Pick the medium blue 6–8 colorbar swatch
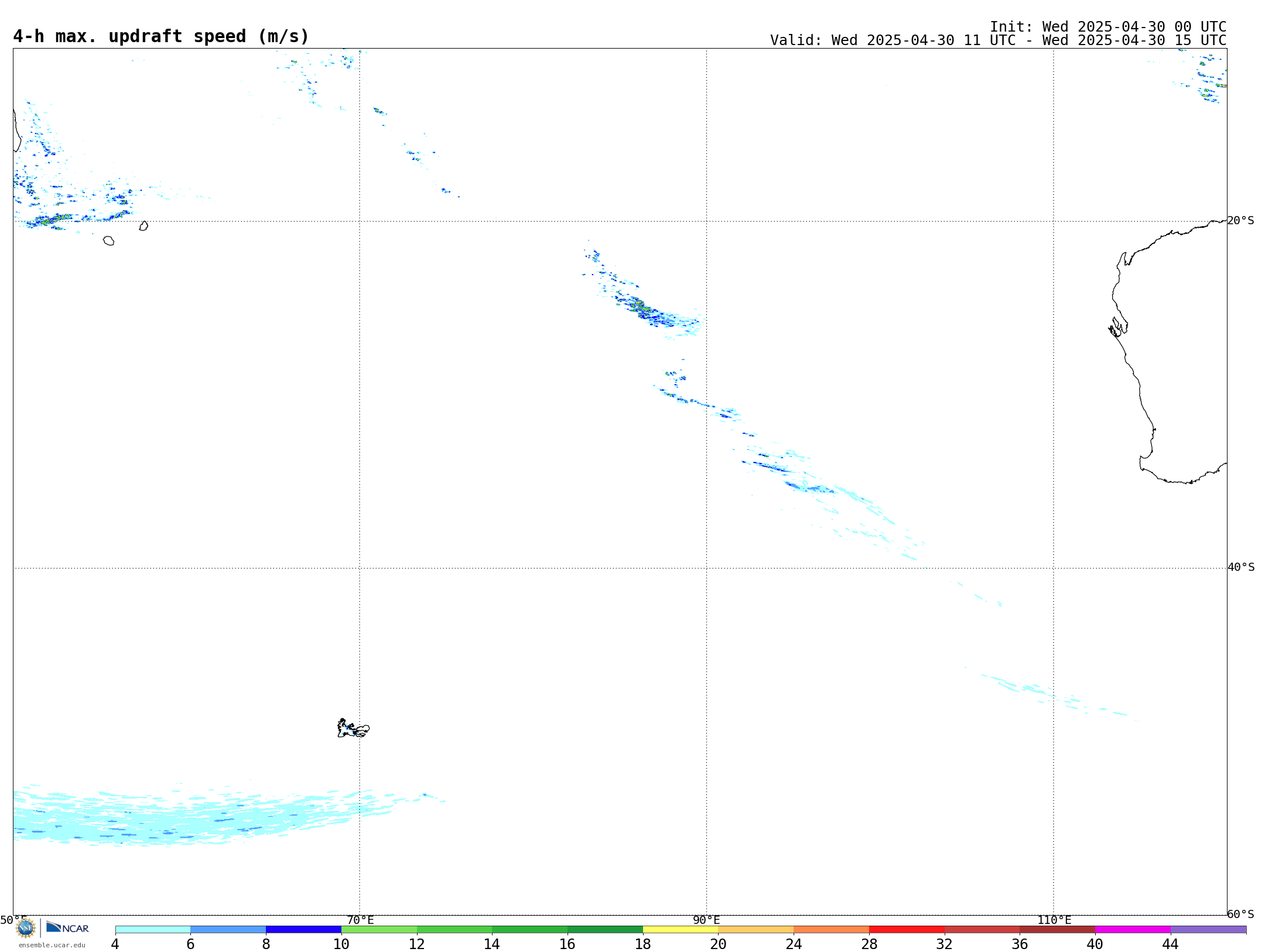The width and height of the screenshot is (1265, 952). (x=228, y=930)
